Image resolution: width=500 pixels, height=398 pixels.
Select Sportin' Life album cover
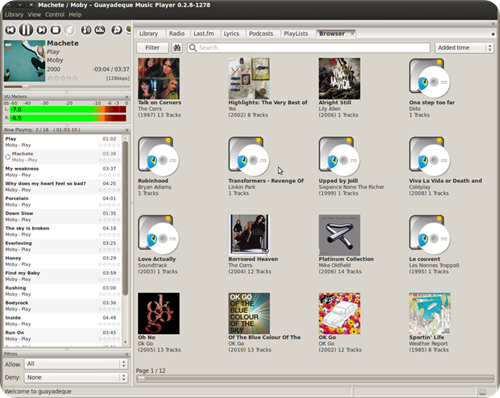click(x=430, y=313)
